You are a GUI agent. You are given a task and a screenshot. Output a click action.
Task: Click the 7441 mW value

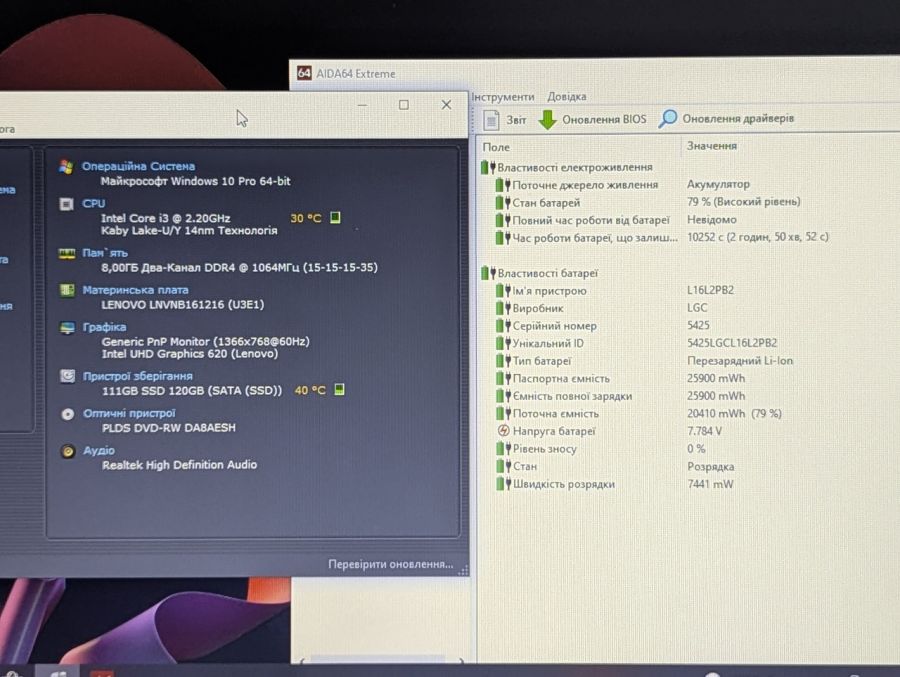tap(710, 484)
